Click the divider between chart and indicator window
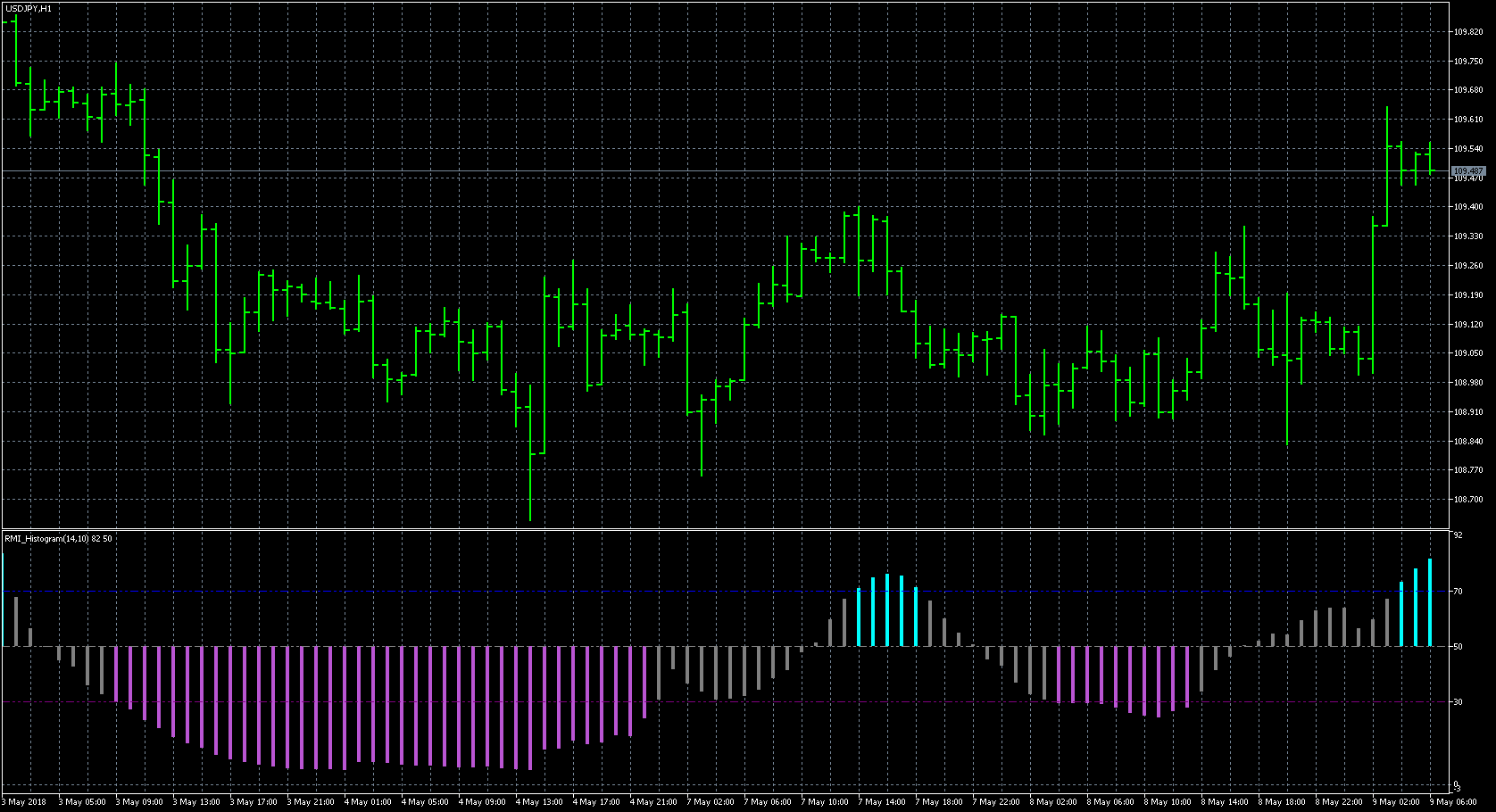This screenshot has height=812, width=1496. click(714, 530)
